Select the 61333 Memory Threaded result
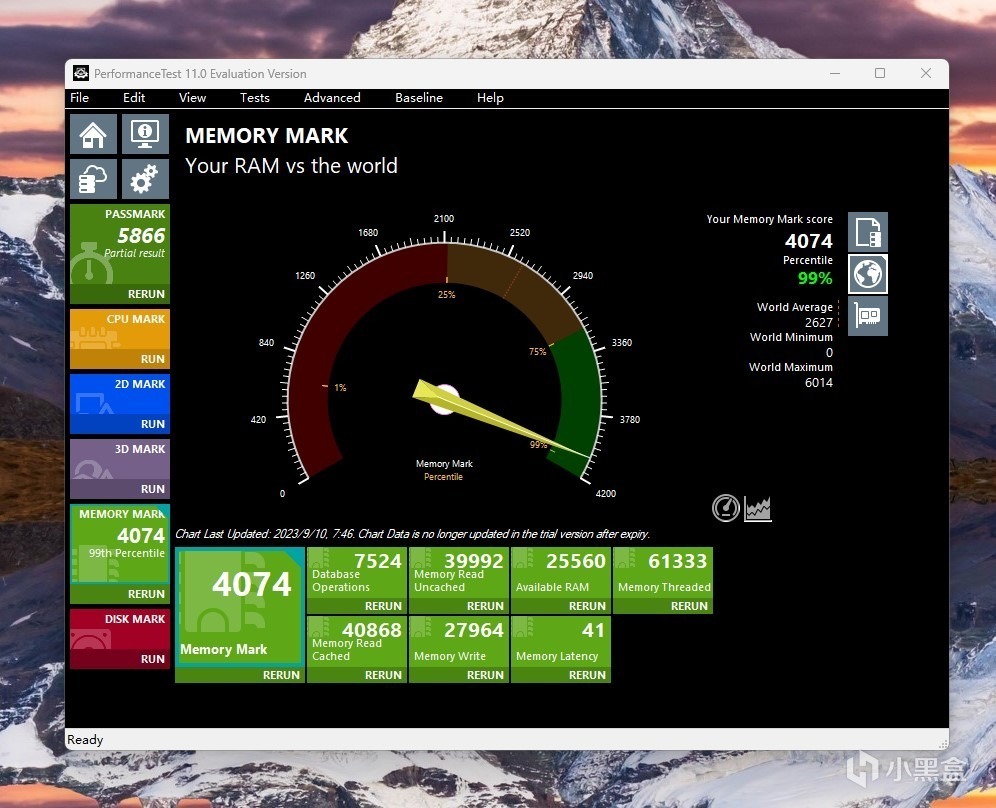Image resolution: width=996 pixels, height=808 pixels. tap(663, 573)
